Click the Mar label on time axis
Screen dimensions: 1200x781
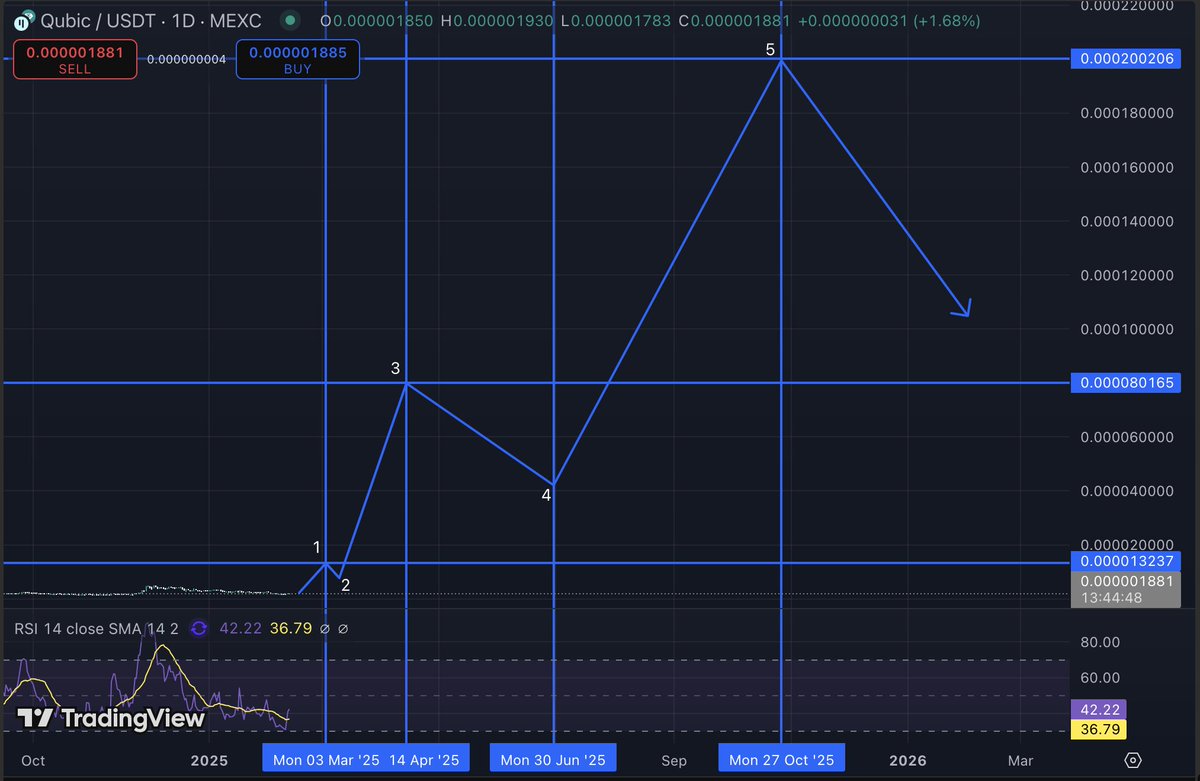(1019, 760)
